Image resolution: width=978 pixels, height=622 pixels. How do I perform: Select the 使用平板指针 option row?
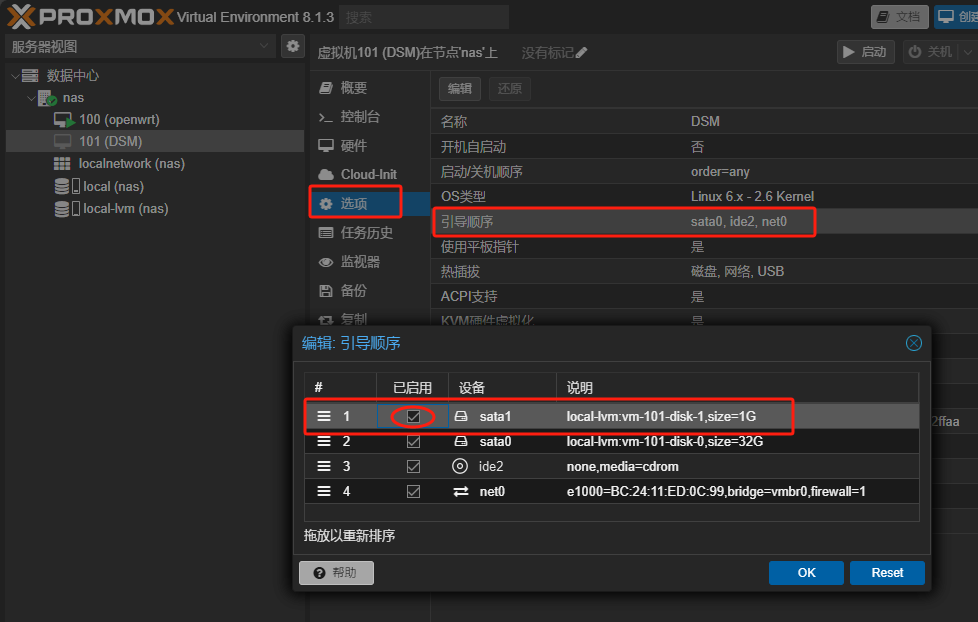point(704,246)
